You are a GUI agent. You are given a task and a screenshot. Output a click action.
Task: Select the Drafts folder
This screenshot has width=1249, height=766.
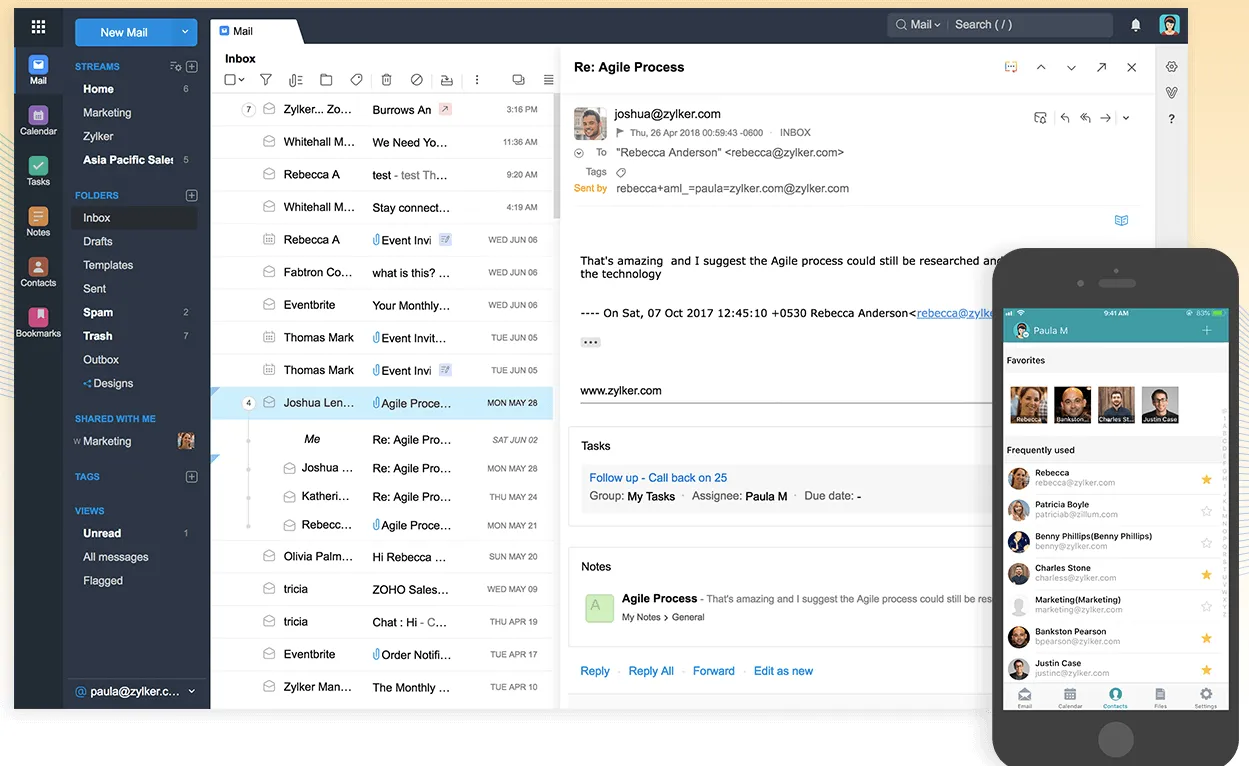[x=98, y=242]
